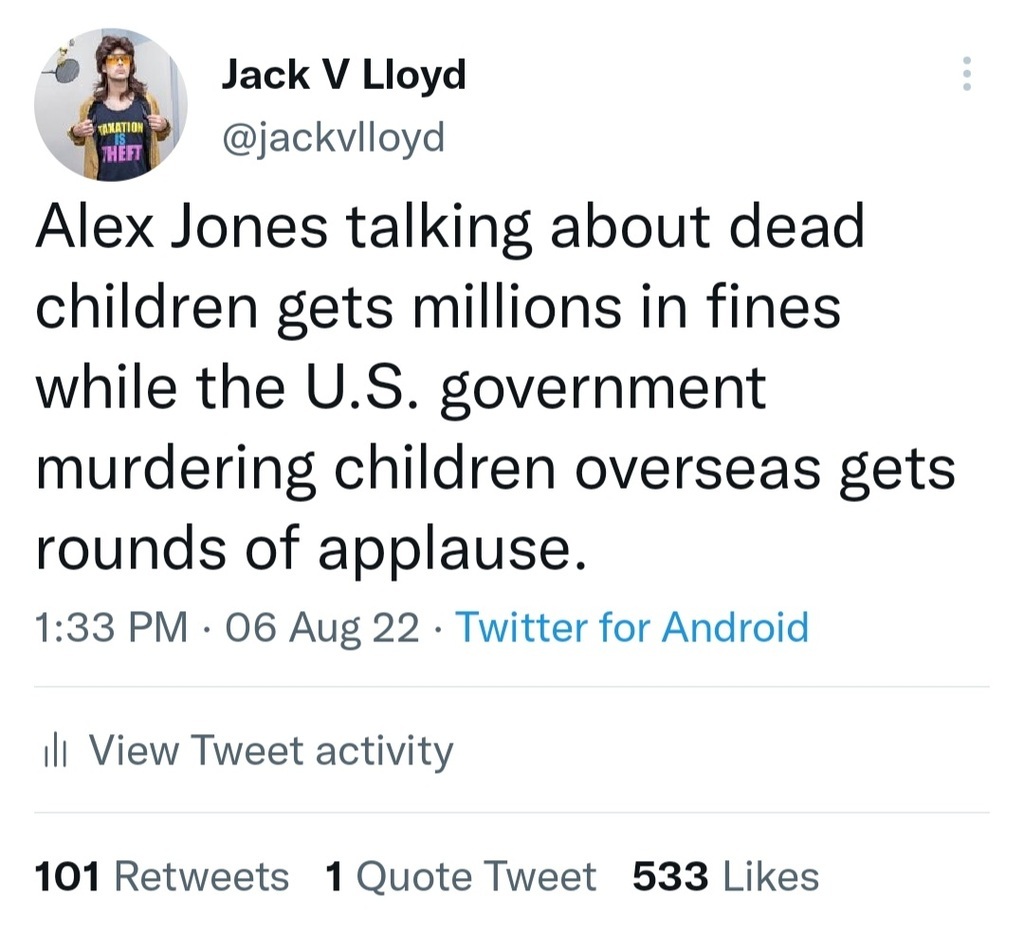Open View Tweet activity
The height and width of the screenshot is (933, 1024).
point(271,750)
